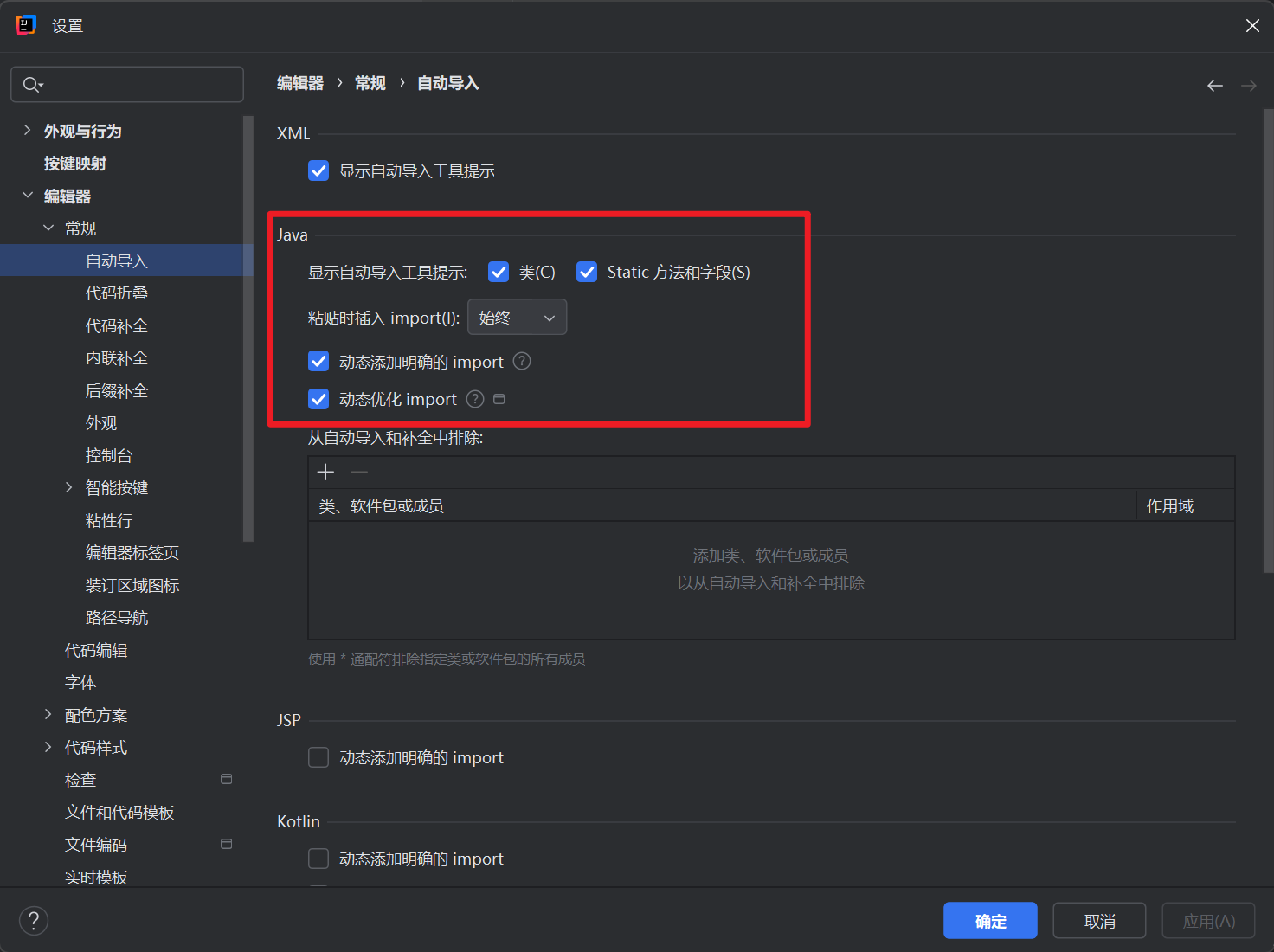Click the back navigation arrow icon

pos(1215,86)
